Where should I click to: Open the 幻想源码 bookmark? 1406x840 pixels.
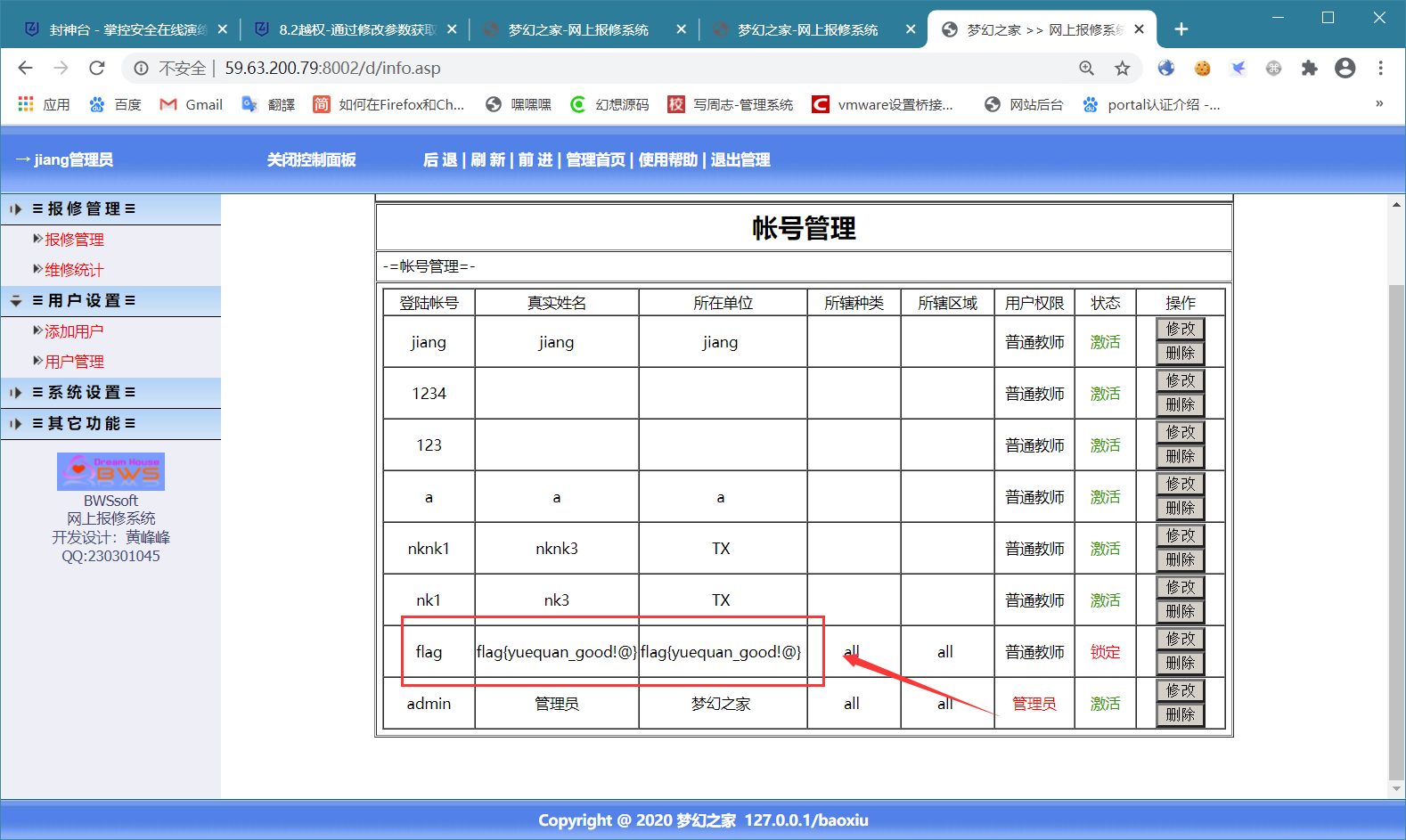click(x=609, y=104)
